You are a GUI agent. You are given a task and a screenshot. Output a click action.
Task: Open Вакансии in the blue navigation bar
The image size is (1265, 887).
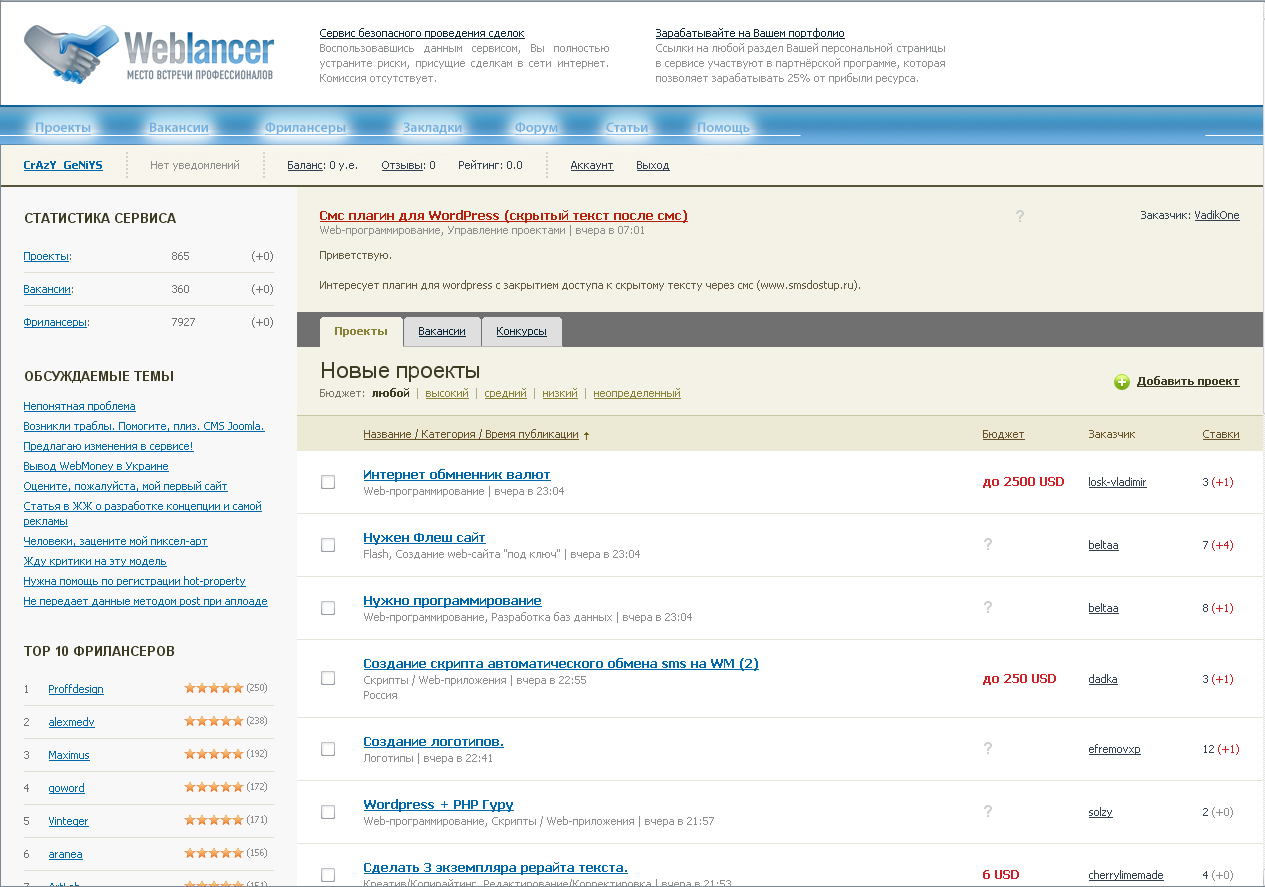(179, 127)
